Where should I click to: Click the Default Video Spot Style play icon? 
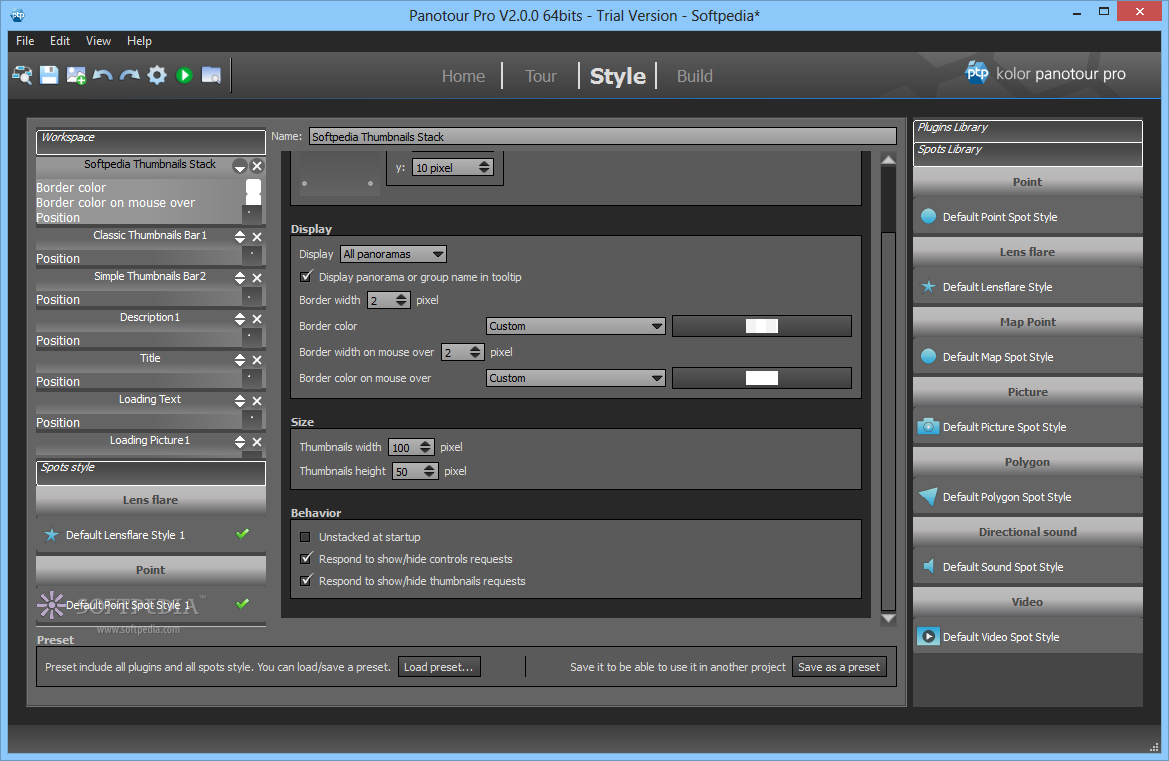pyautogui.click(x=928, y=637)
